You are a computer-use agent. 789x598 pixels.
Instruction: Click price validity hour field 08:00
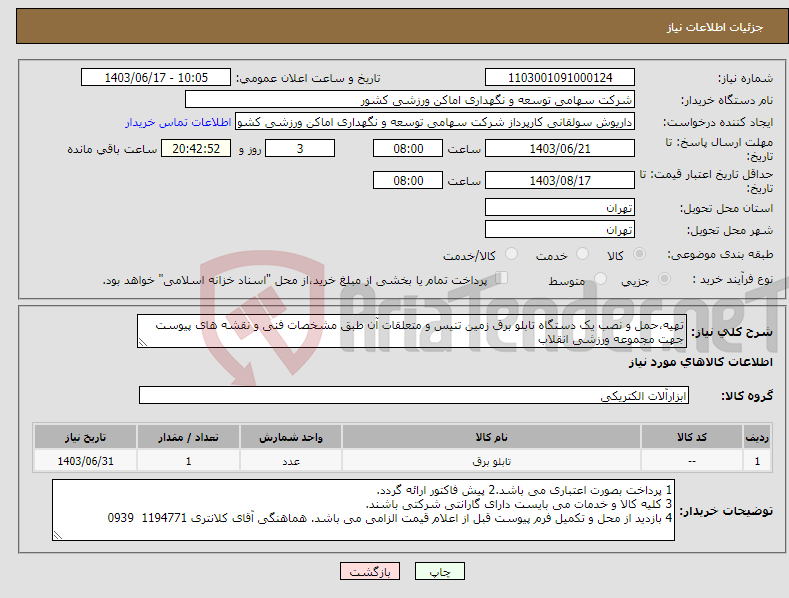click(x=408, y=180)
